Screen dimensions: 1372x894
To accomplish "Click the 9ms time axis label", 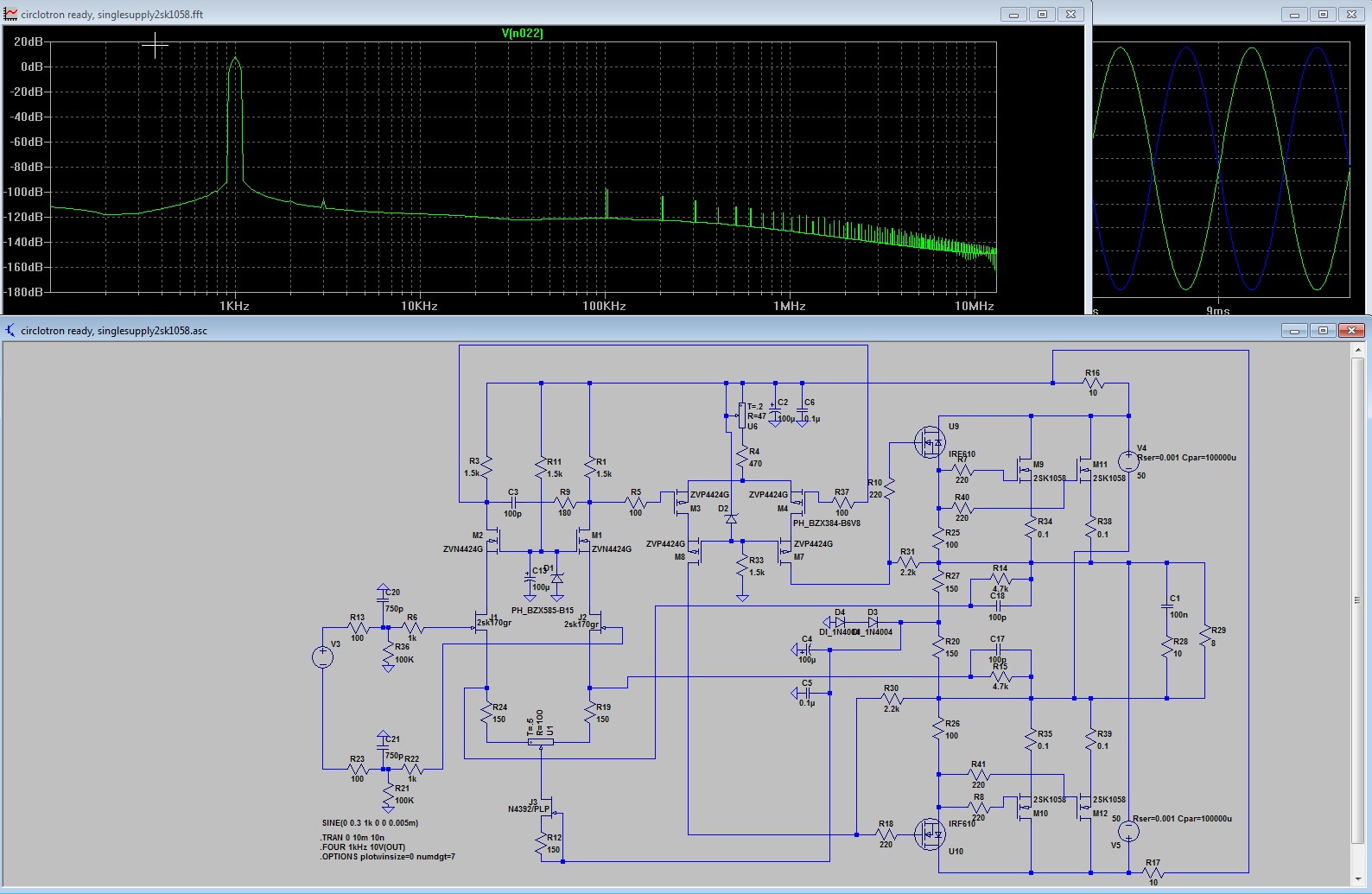I will click(x=1218, y=310).
